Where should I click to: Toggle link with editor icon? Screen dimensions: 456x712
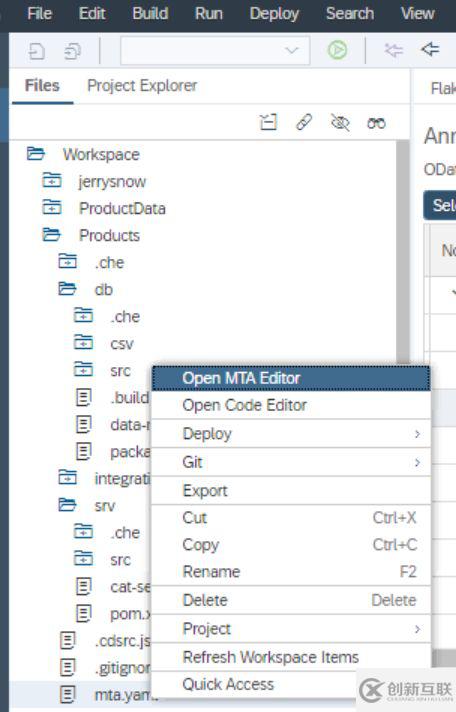tap(304, 122)
